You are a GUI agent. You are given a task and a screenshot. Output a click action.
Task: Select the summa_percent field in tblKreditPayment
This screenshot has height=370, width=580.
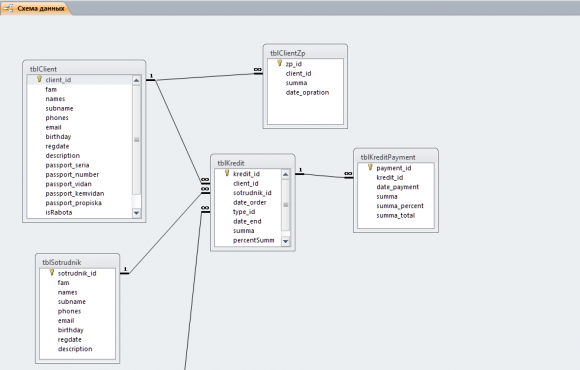(x=400, y=206)
